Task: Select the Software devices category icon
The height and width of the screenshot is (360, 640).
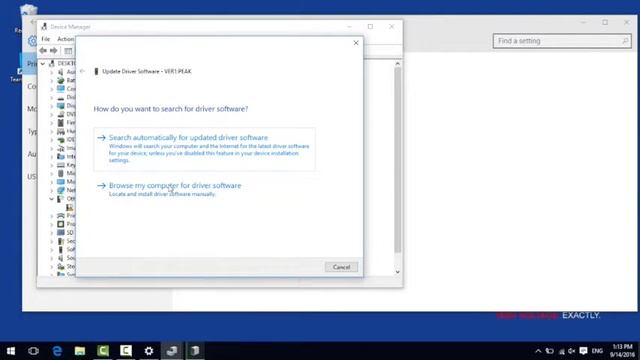Action: click(61, 249)
